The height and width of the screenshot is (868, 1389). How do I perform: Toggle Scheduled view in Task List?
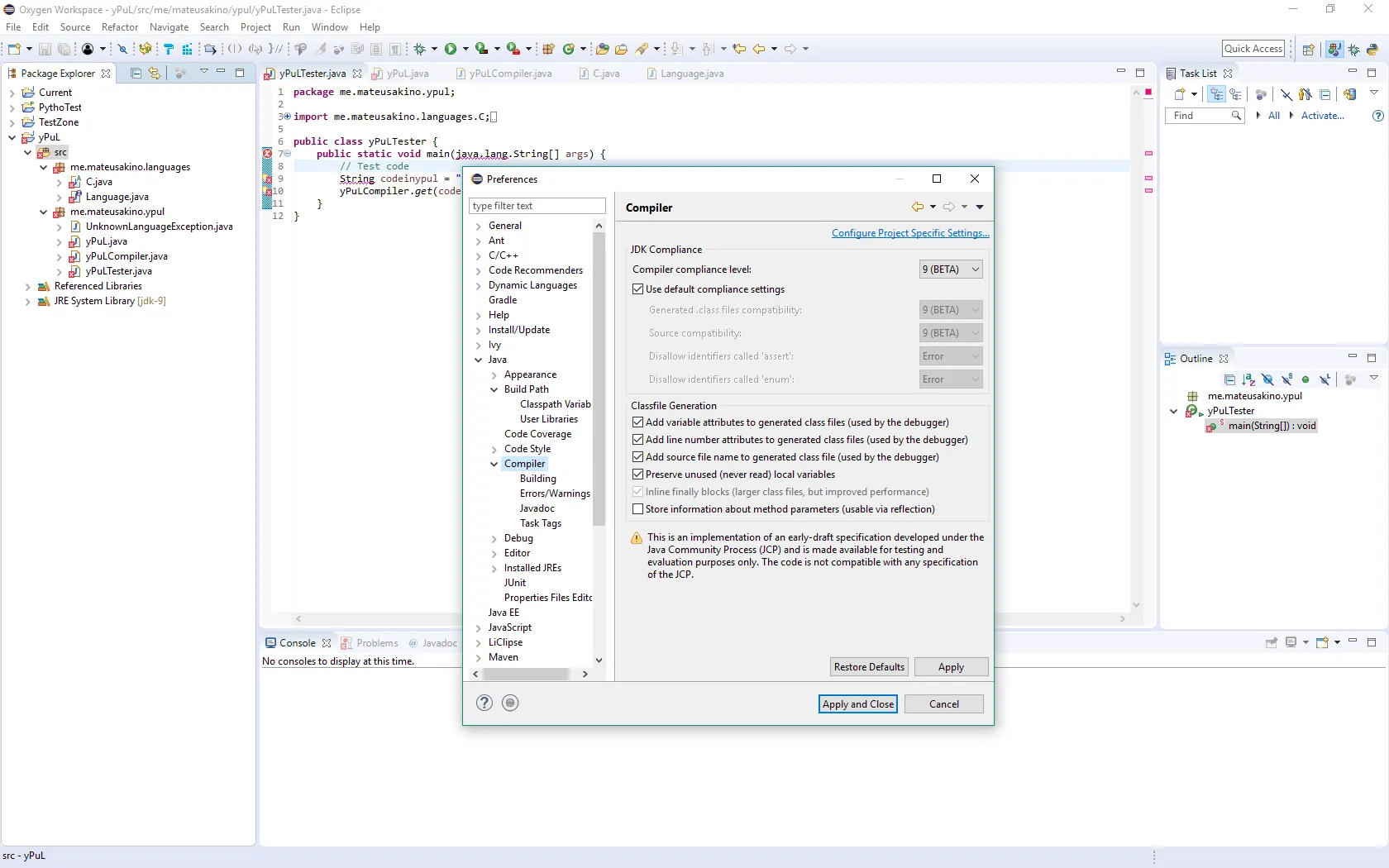1235,94
